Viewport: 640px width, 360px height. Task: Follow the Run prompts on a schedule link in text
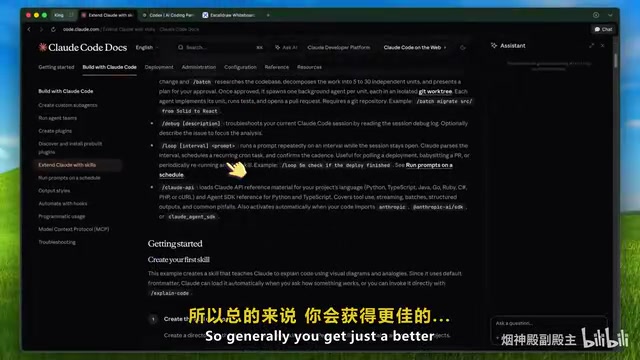429,165
